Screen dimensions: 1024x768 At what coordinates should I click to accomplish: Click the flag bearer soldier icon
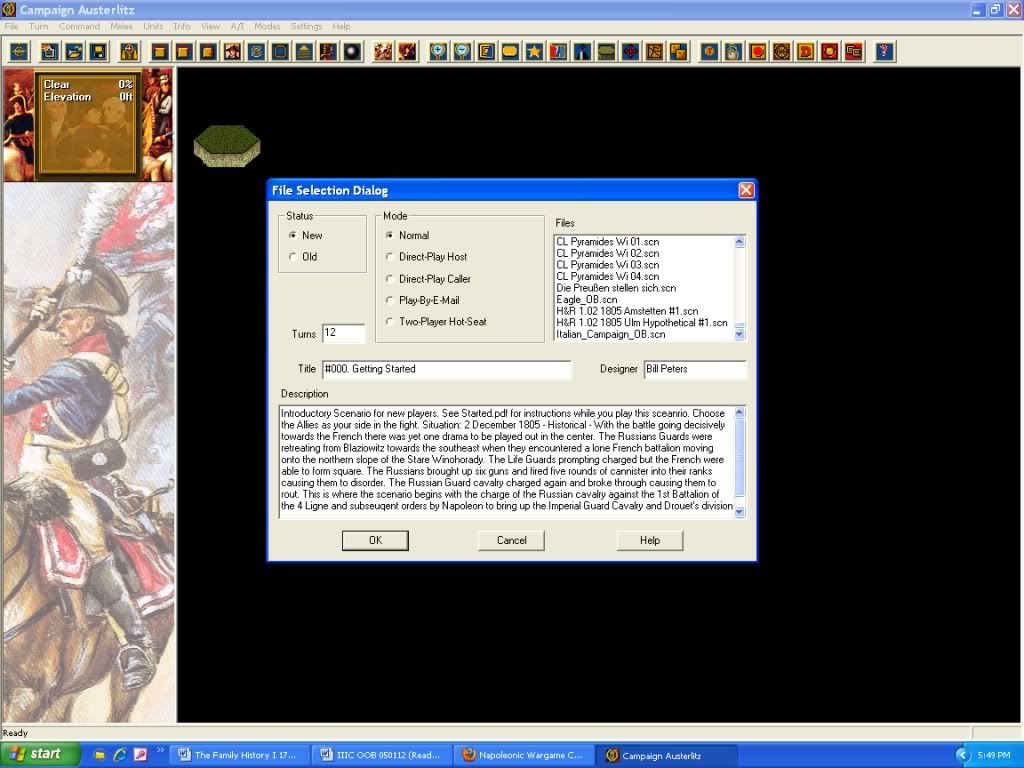click(x=328, y=52)
